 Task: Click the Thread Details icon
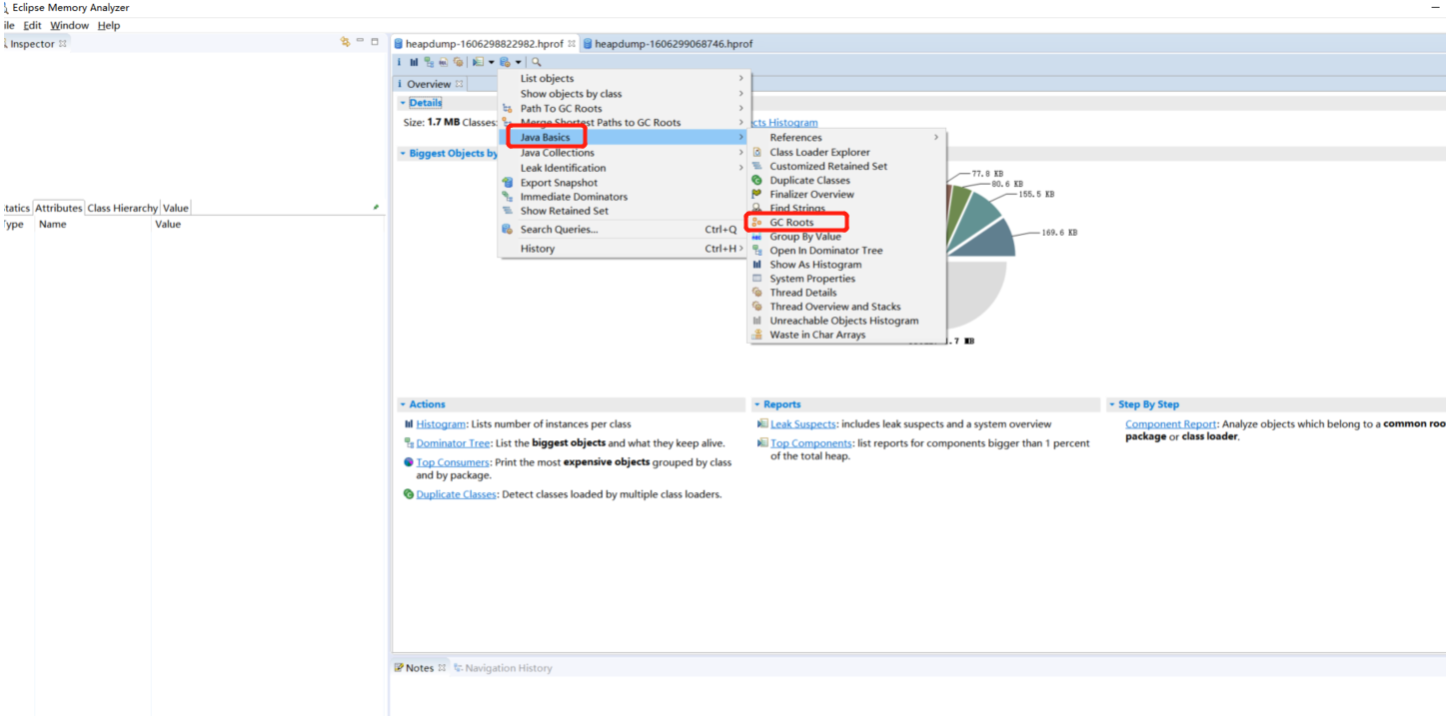[x=758, y=292]
